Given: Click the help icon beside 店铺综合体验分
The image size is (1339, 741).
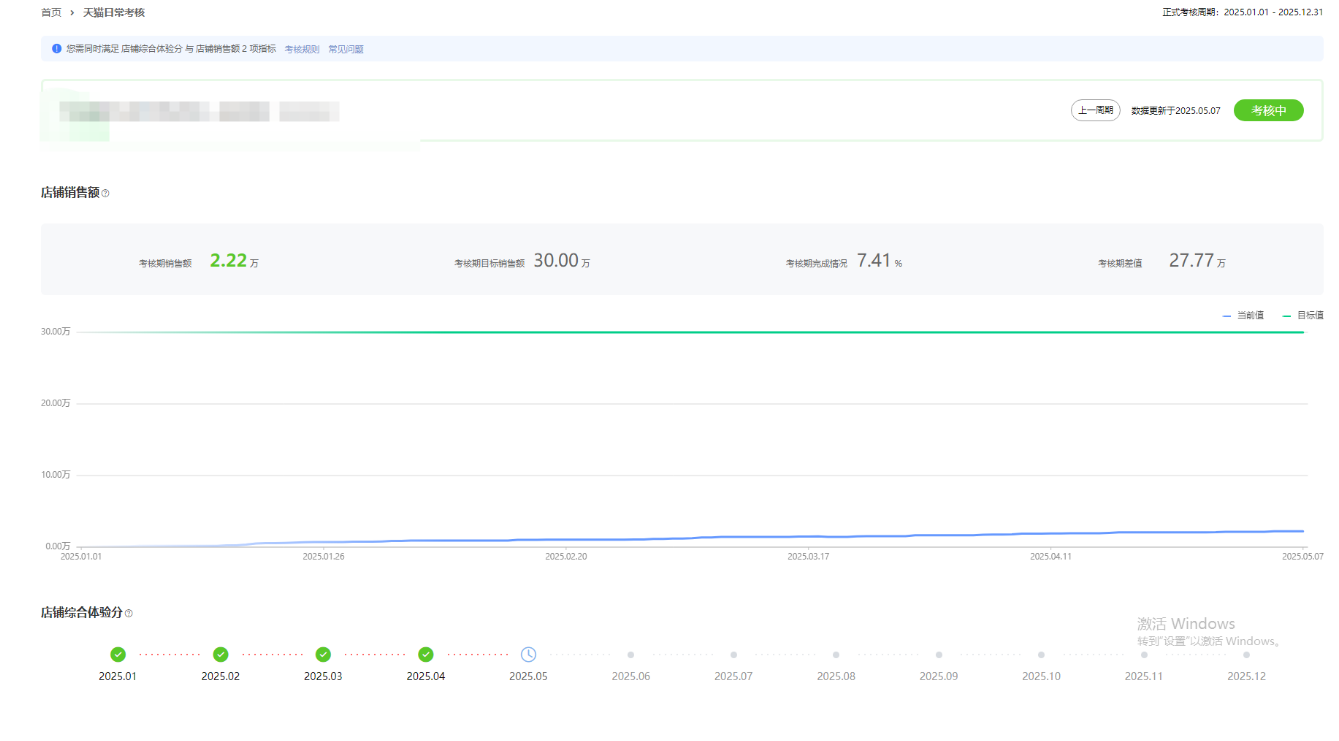Looking at the screenshot, I should click(x=129, y=613).
